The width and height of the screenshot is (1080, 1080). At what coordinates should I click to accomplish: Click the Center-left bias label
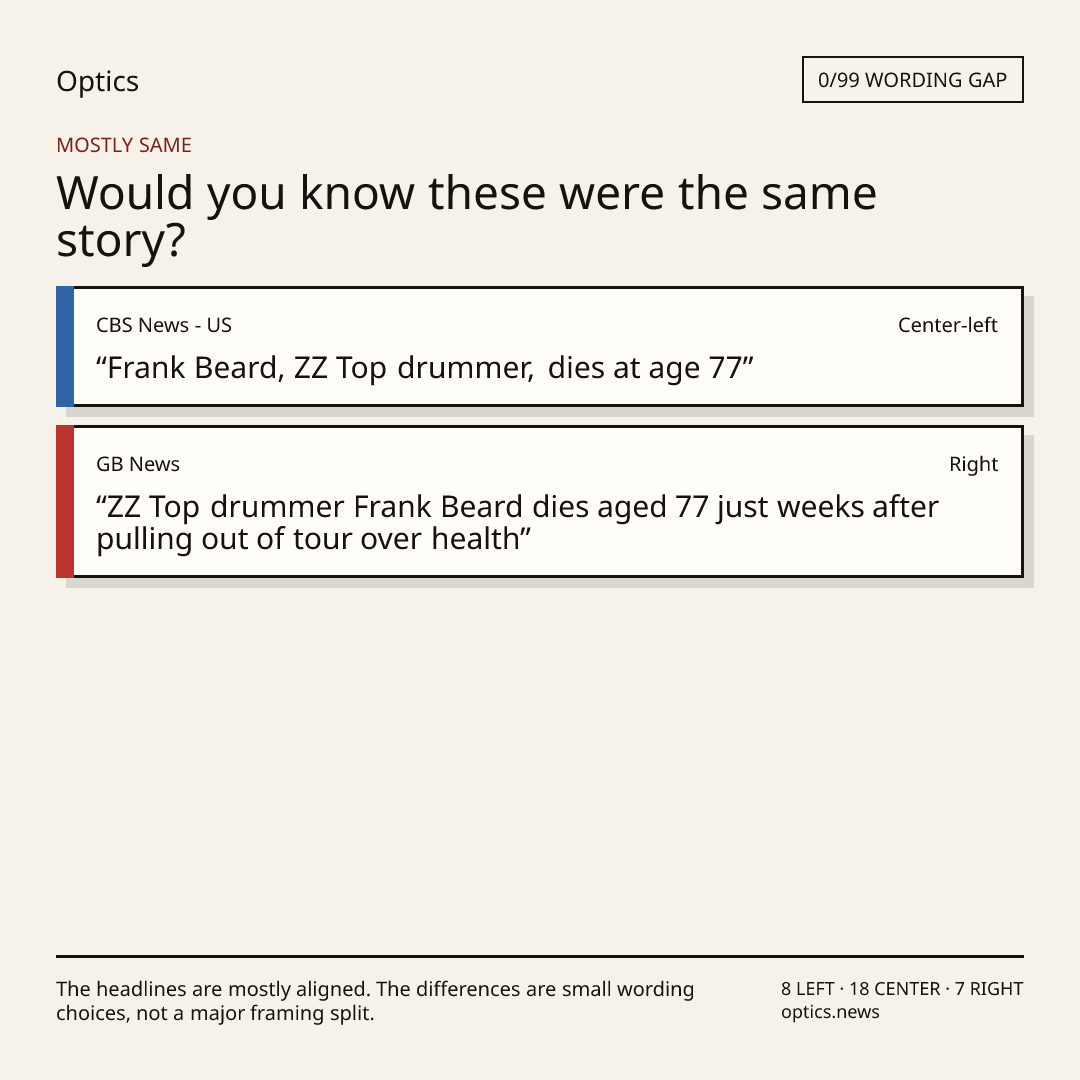tap(948, 325)
